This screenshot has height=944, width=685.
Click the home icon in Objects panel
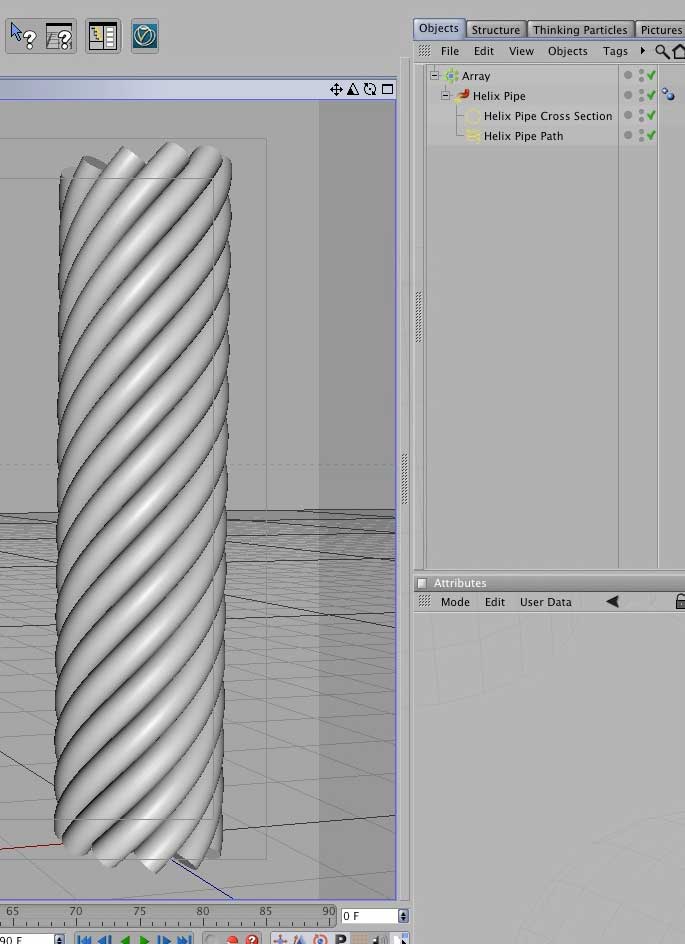679,52
